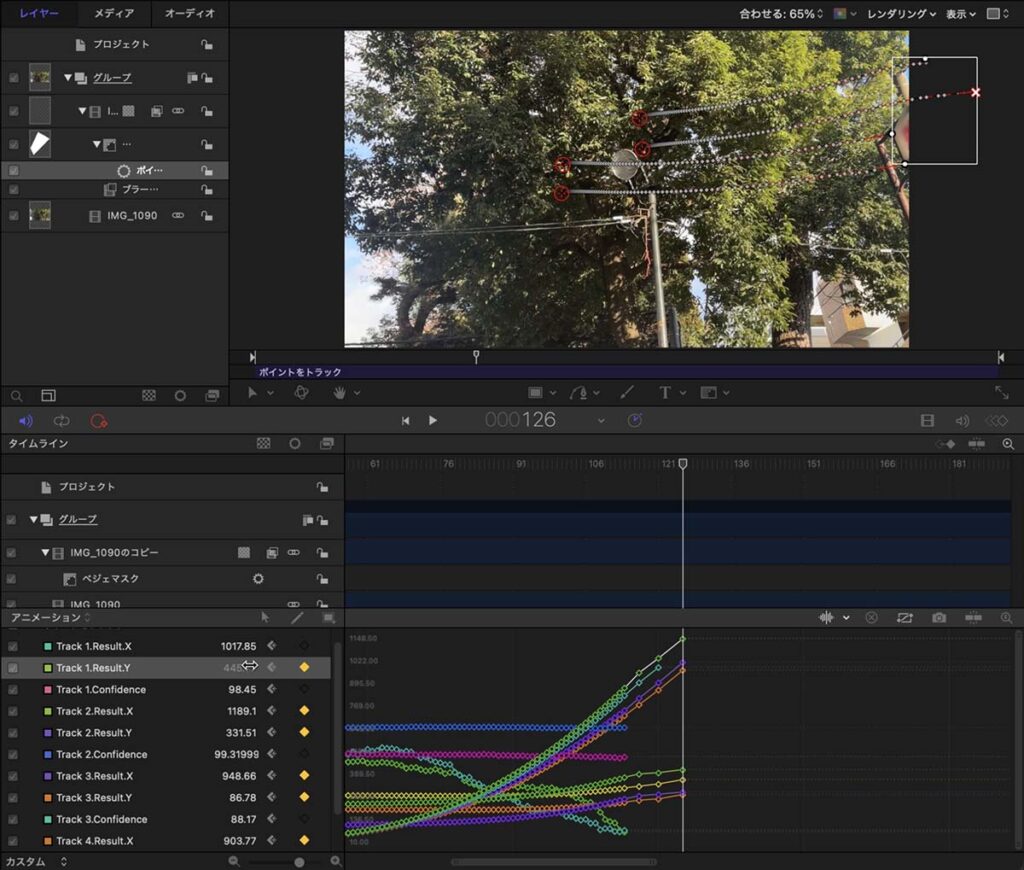Viewport: 1024px width, 870px height.
Task: Open the レンダリング dropdown menu
Action: click(901, 14)
